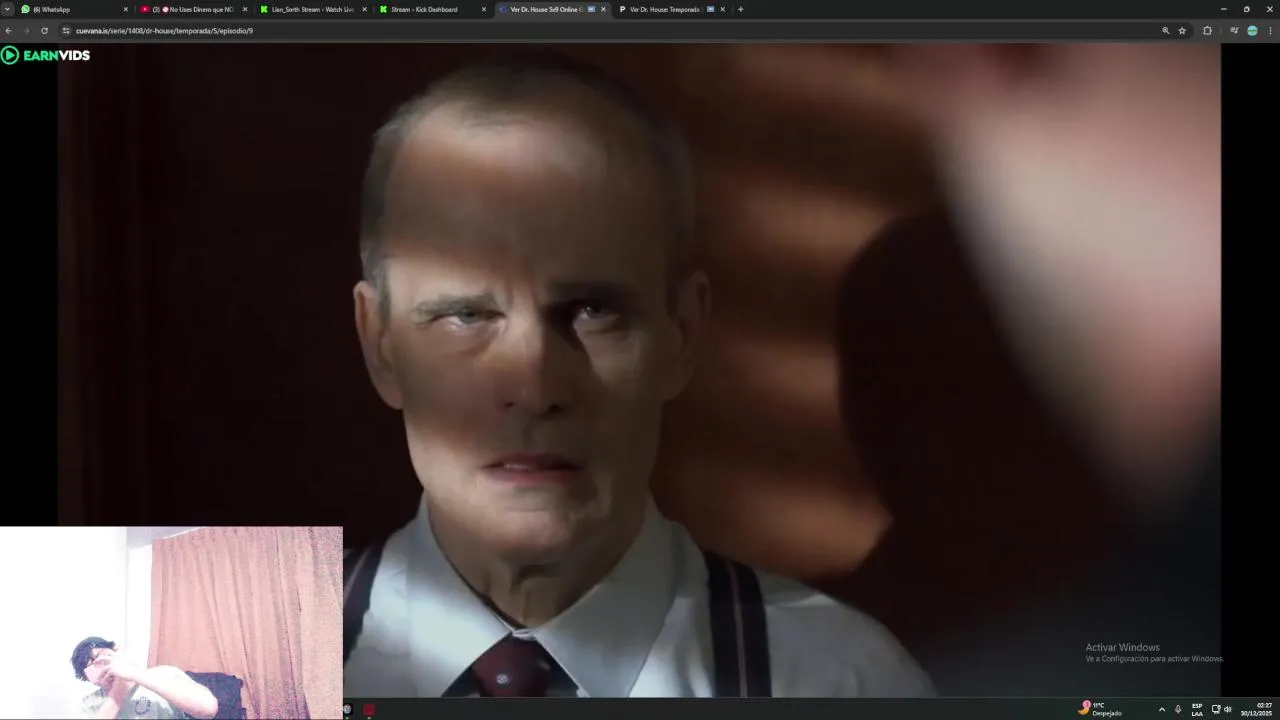The image size is (1280, 720).
Task: View site information icon in address bar
Action: point(66,31)
